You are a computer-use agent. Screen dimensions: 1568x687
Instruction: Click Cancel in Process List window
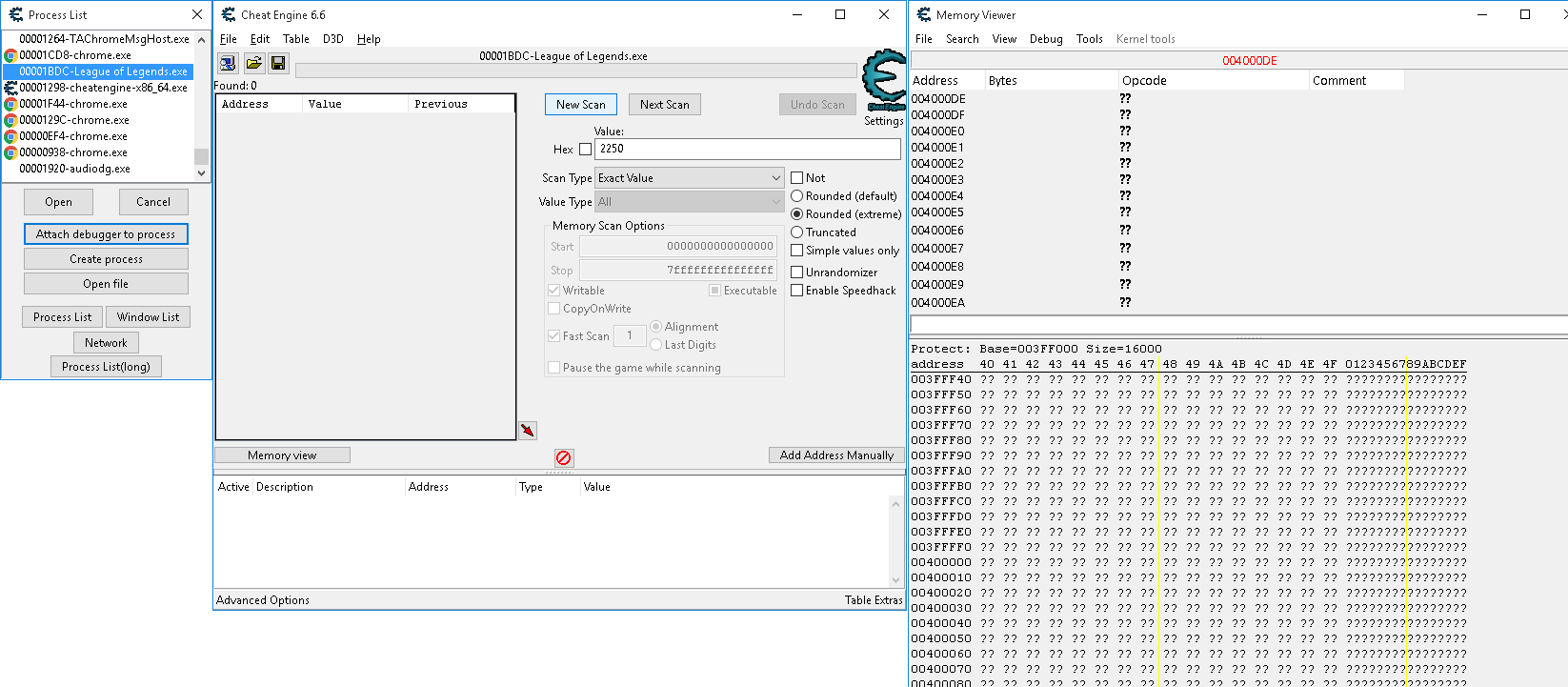pyautogui.click(x=153, y=202)
